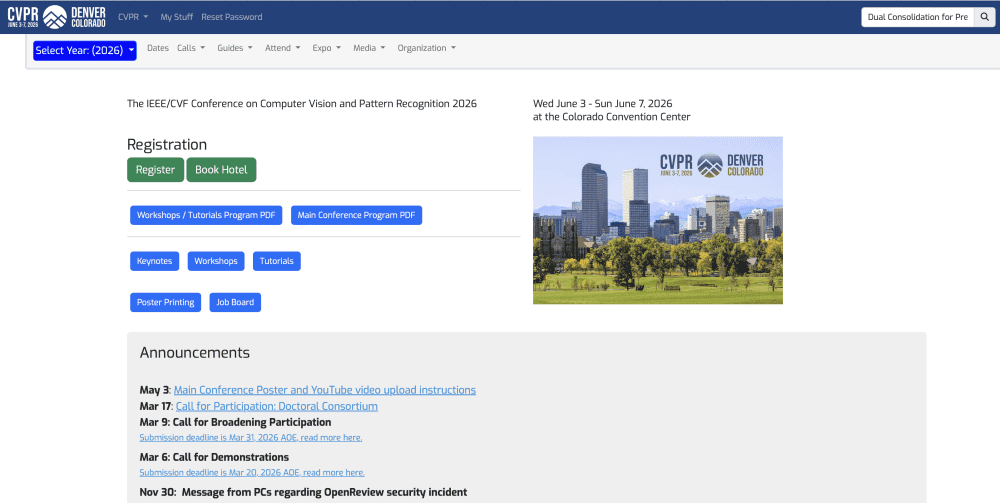The height and width of the screenshot is (503, 1000).
Task: Click the Book Hotel button
Action: coord(221,170)
